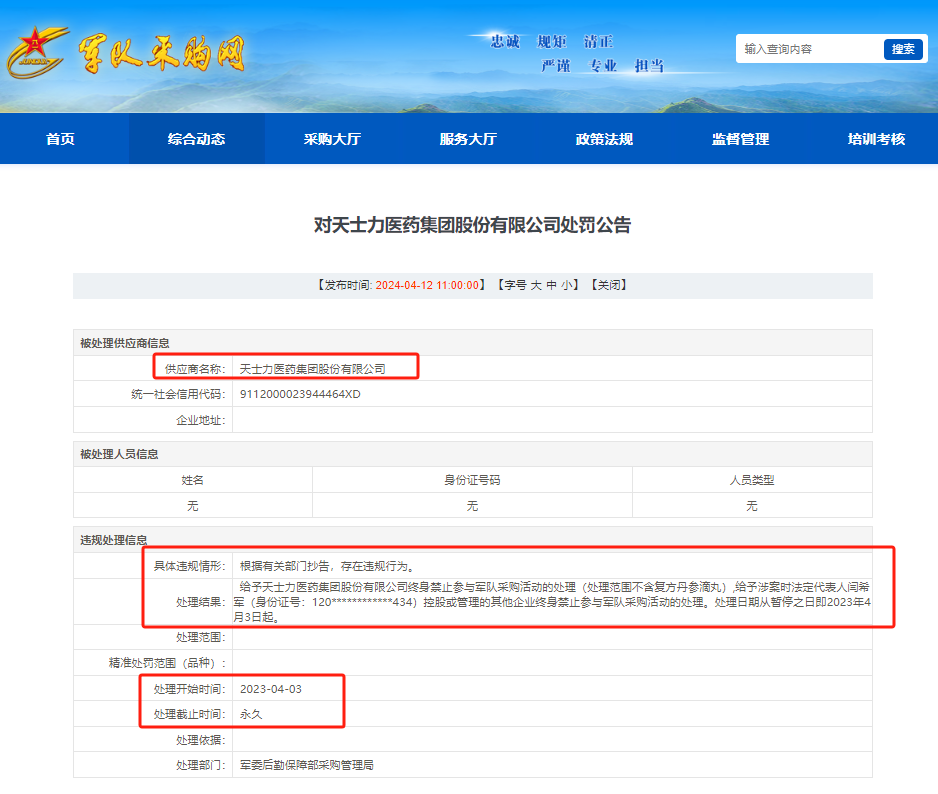Click the 军队采购网 site title text
Screen dimensions: 938x794
pos(162,54)
